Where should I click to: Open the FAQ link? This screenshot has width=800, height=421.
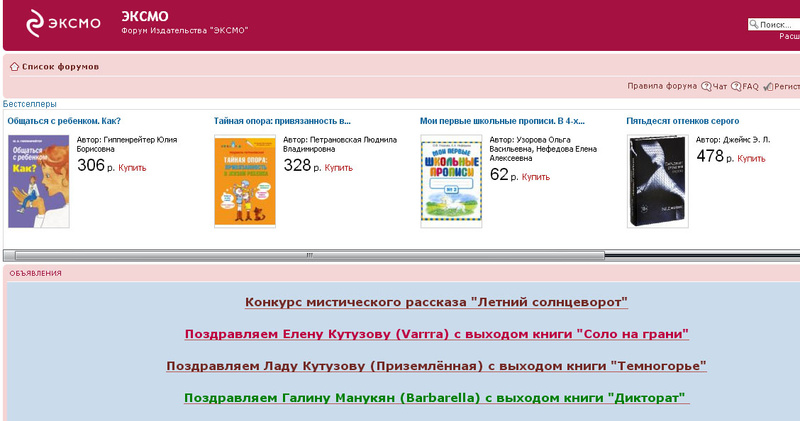click(750, 87)
